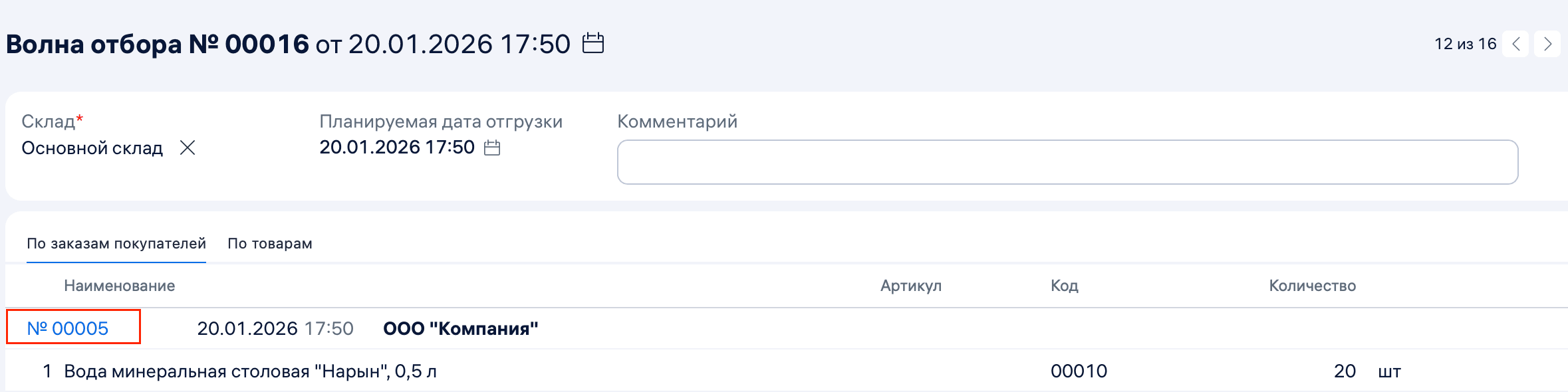Click the "Код" column header

(1065, 286)
